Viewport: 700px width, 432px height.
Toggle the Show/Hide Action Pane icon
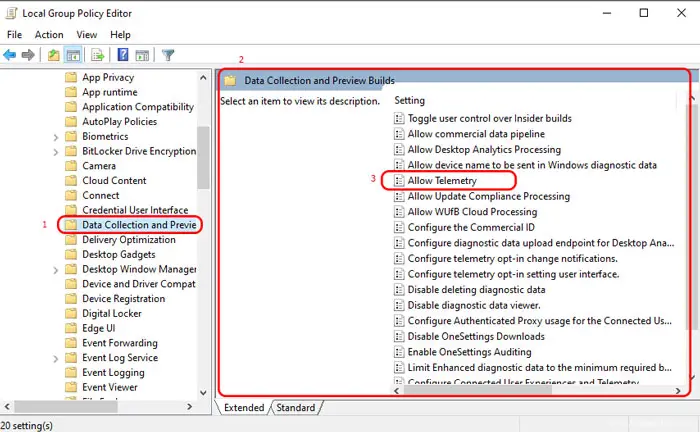click(x=142, y=55)
